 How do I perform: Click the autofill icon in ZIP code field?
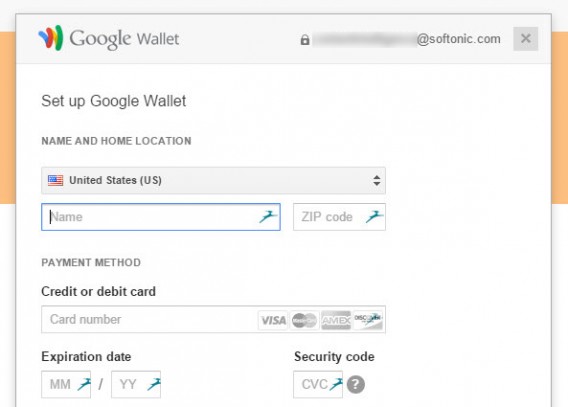point(374,217)
